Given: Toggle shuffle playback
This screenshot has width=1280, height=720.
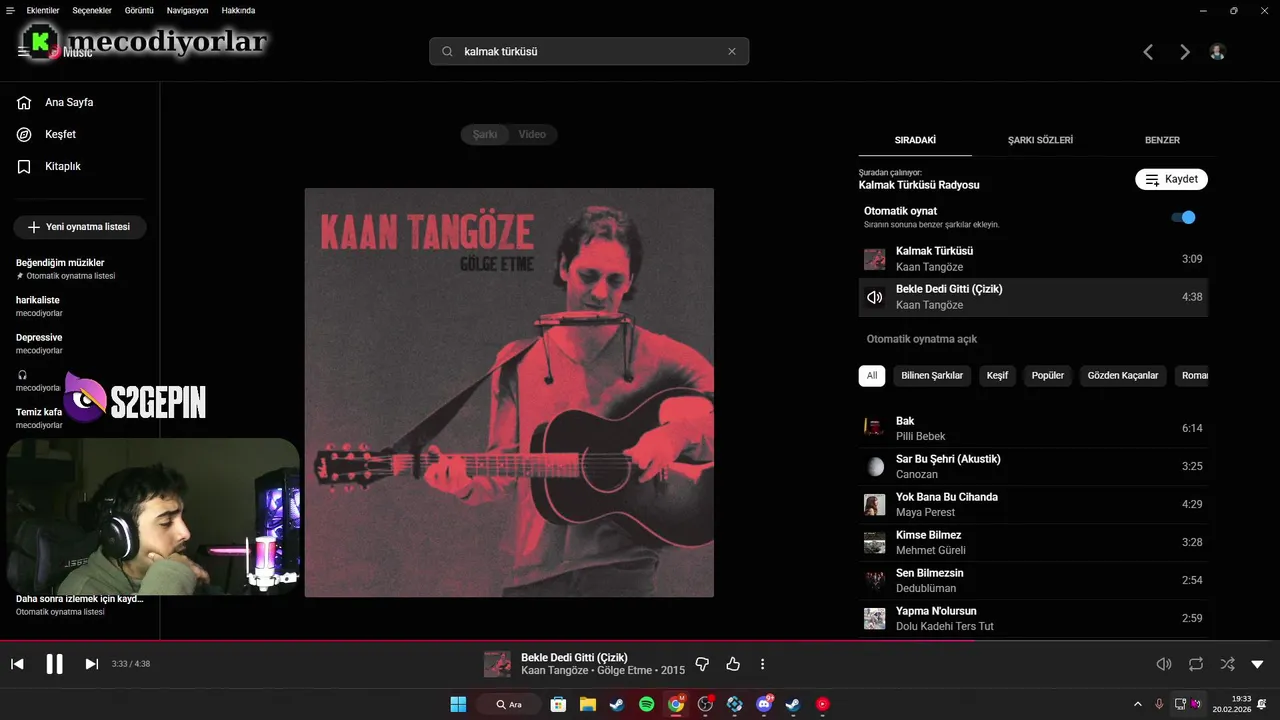Looking at the screenshot, I should [1227, 664].
